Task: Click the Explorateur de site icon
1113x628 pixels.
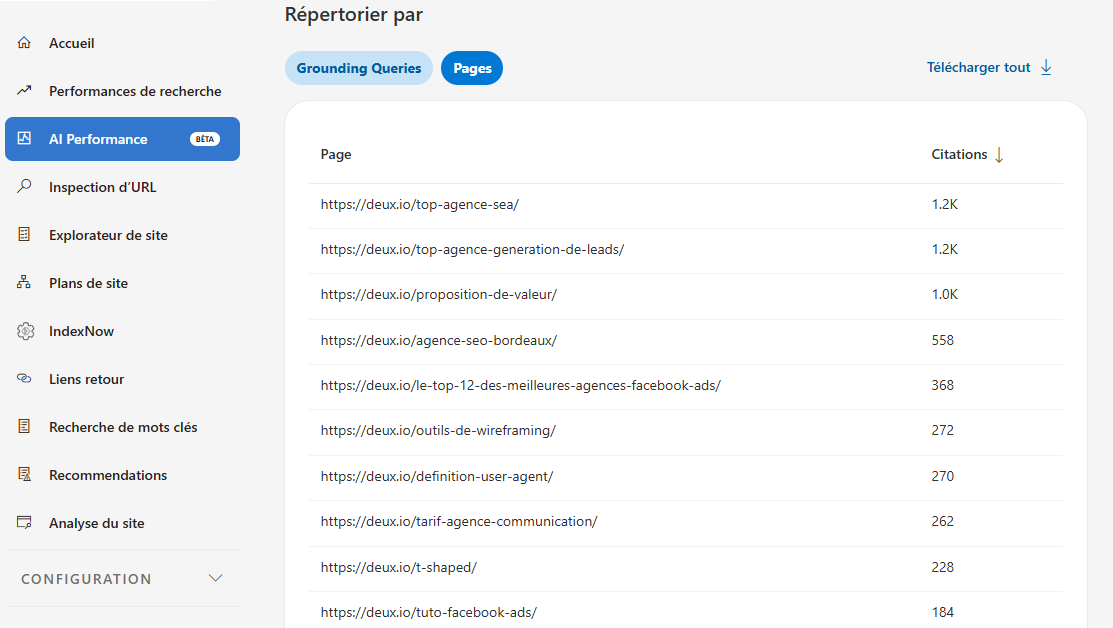Action: 25,235
